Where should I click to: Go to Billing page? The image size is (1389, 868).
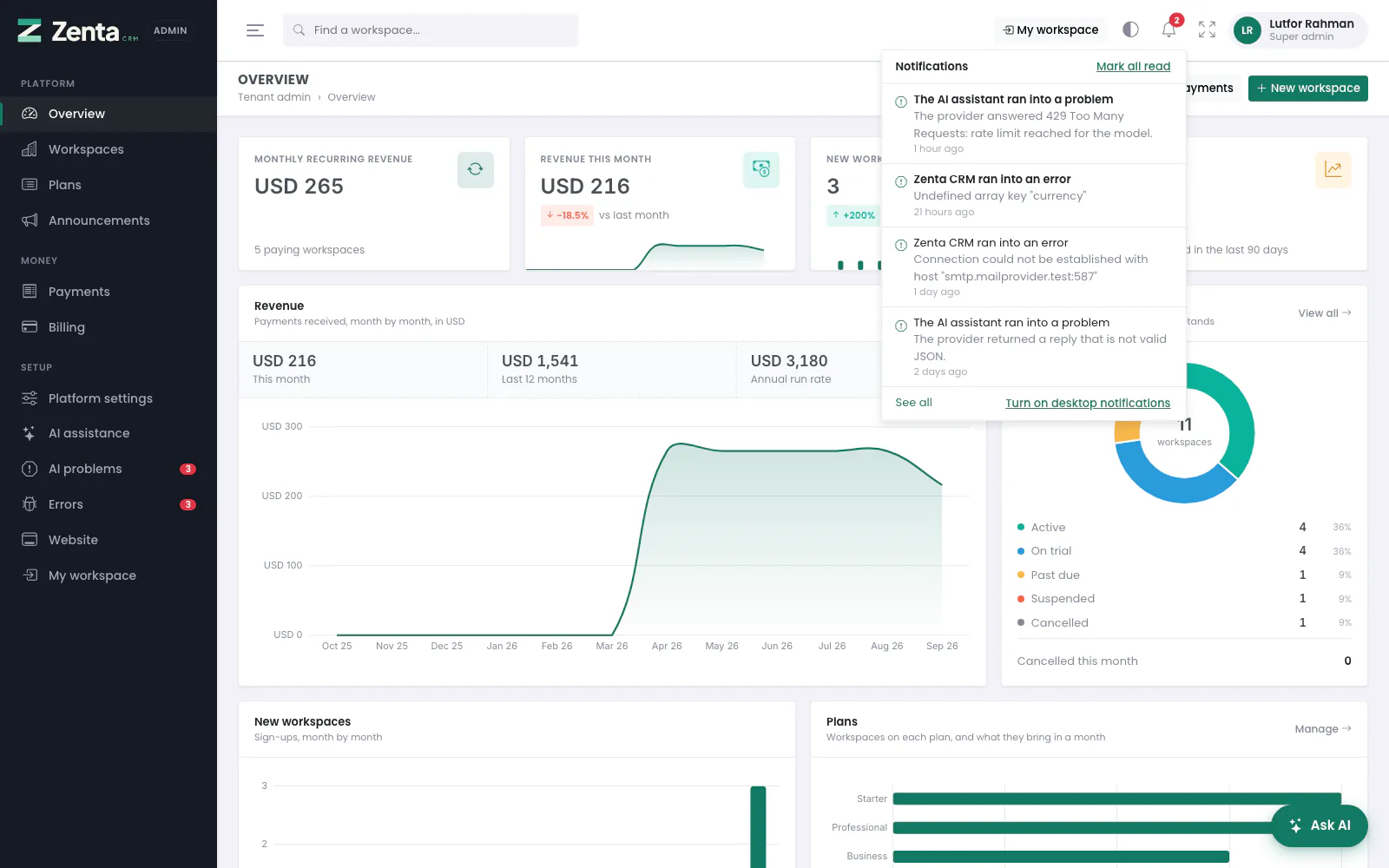pyautogui.click(x=109, y=327)
